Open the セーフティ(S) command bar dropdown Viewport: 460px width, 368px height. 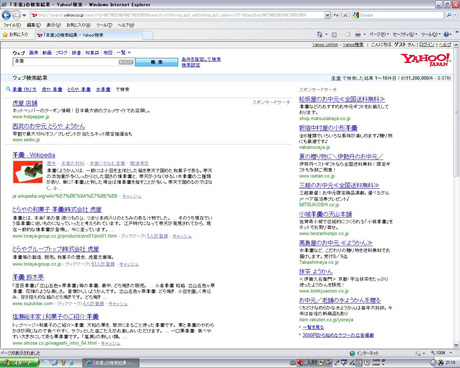[x=405, y=34]
